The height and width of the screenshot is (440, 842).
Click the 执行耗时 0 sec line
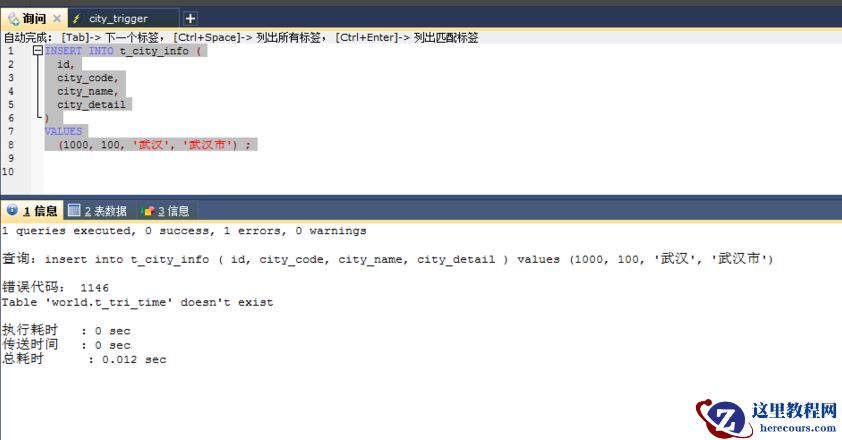pyautogui.click(x=66, y=330)
